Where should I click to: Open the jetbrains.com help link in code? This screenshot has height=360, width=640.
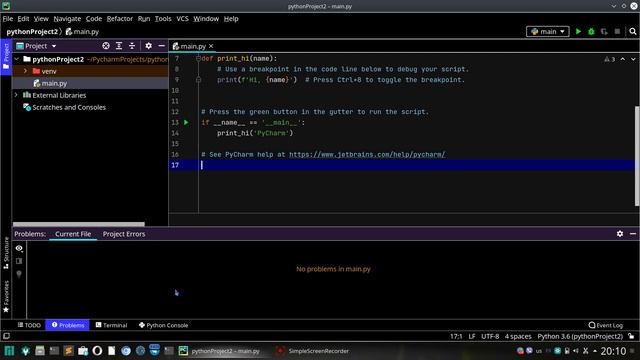coord(367,154)
